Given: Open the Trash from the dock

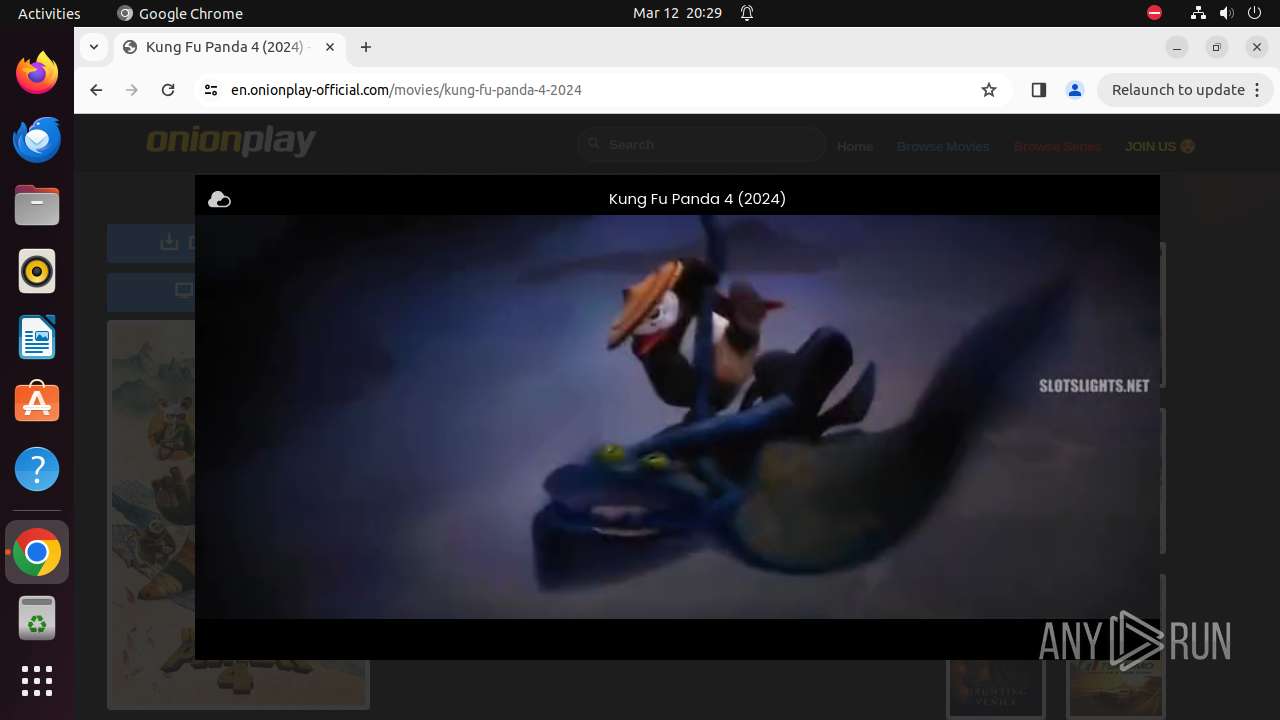Looking at the screenshot, I should pyautogui.click(x=37, y=618).
